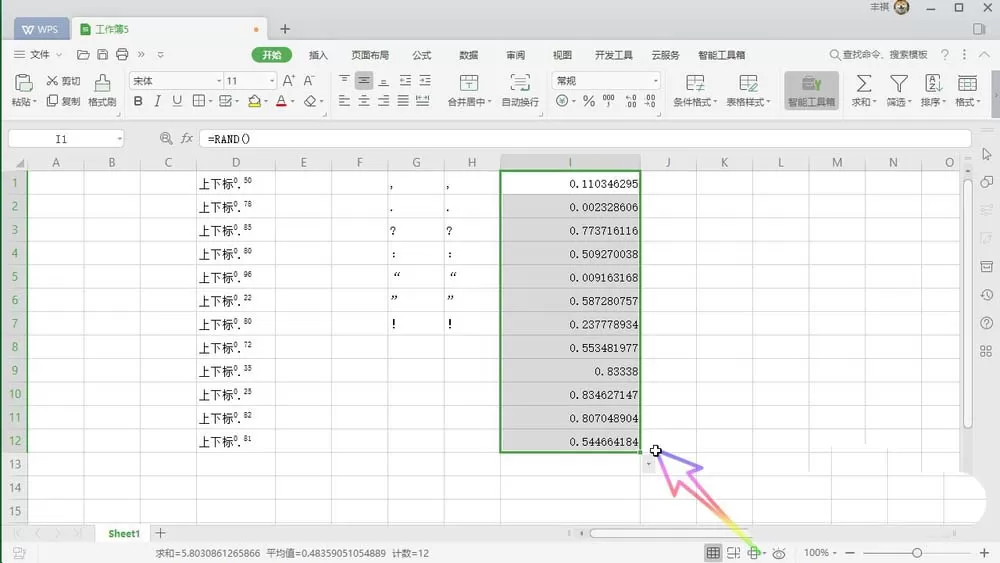Toggle center text alignment
Image resolution: width=1000 pixels, height=563 pixels.
364,101
